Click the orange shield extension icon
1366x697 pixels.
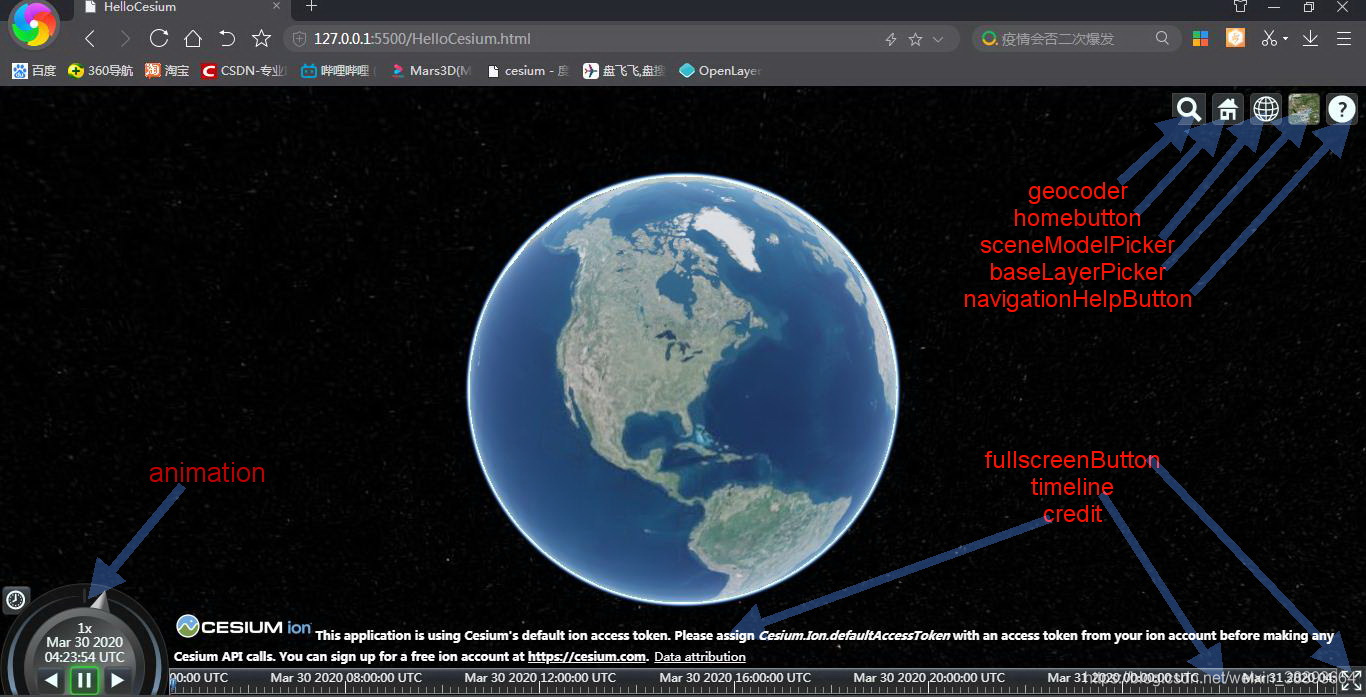click(x=1236, y=38)
